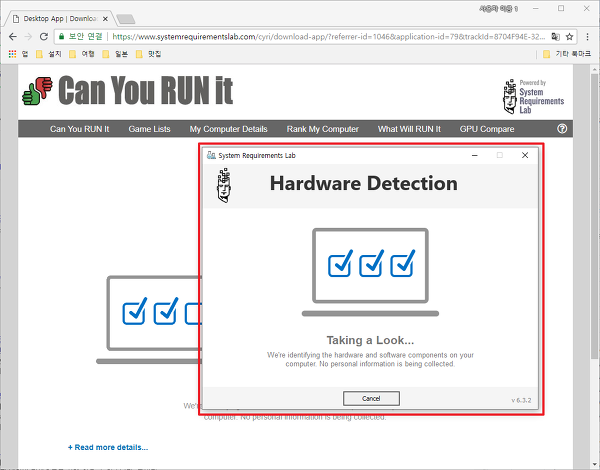Click the Hardware Detection heading
This screenshot has height=470, width=600.
coord(364,183)
